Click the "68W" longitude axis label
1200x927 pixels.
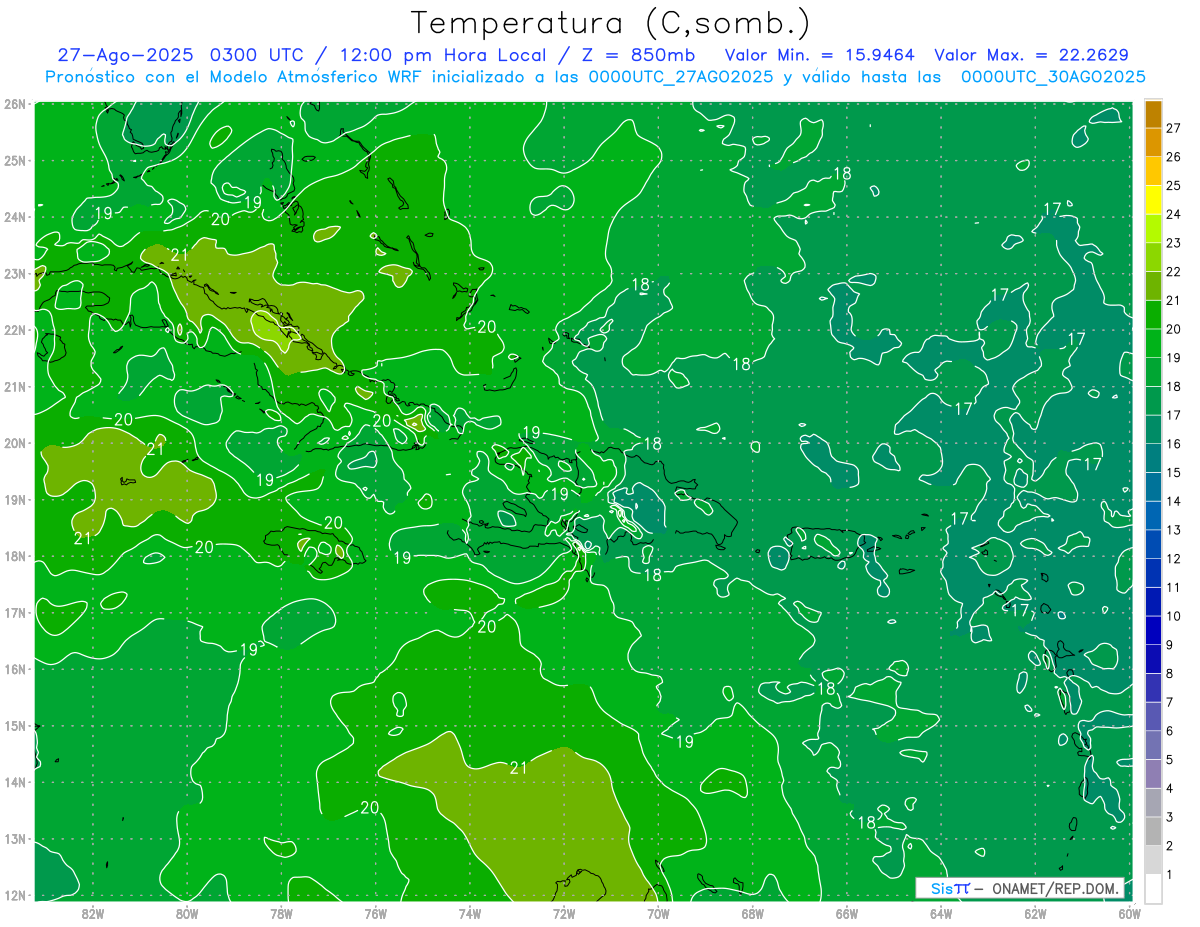pyautogui.click(x=752, y=912)
